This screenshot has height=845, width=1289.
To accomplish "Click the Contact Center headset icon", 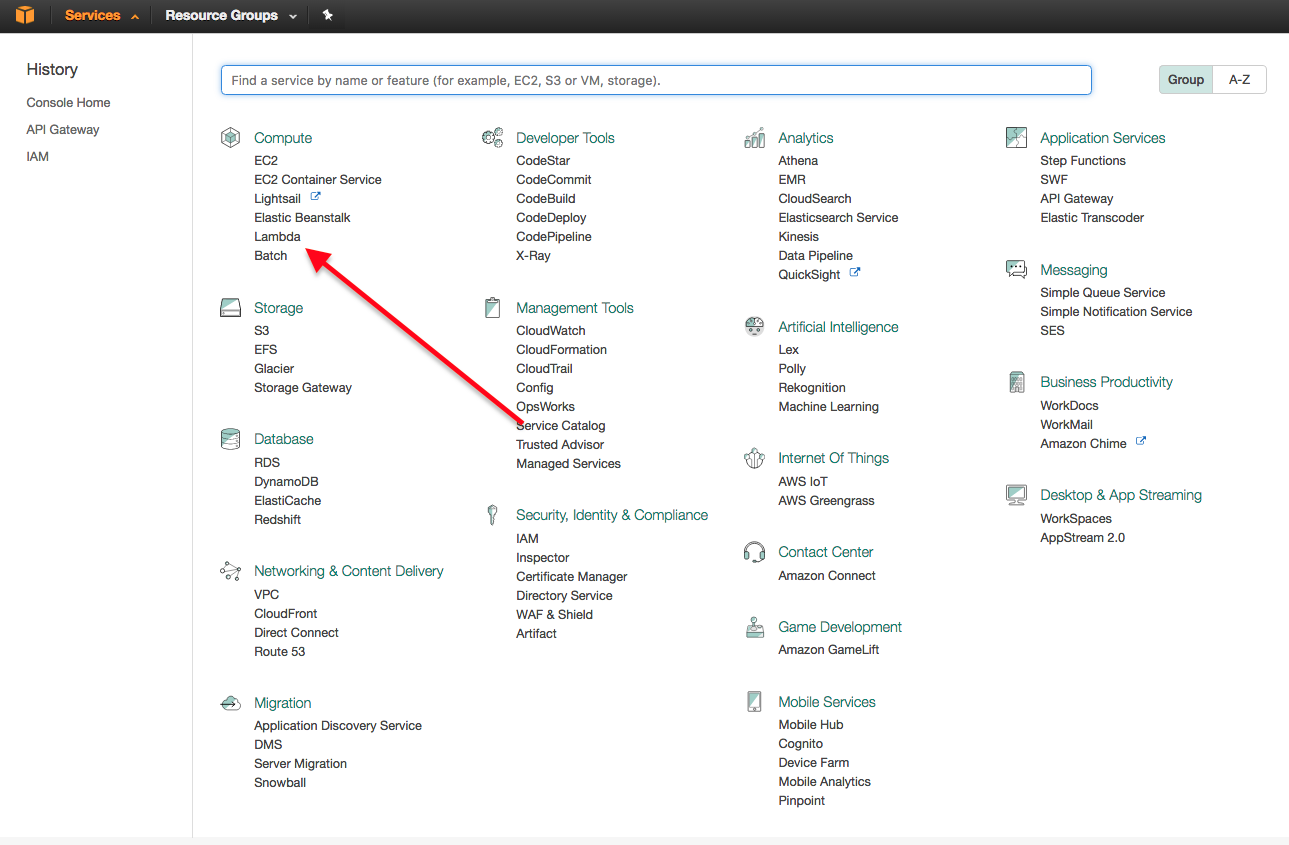I will (755, 552).
